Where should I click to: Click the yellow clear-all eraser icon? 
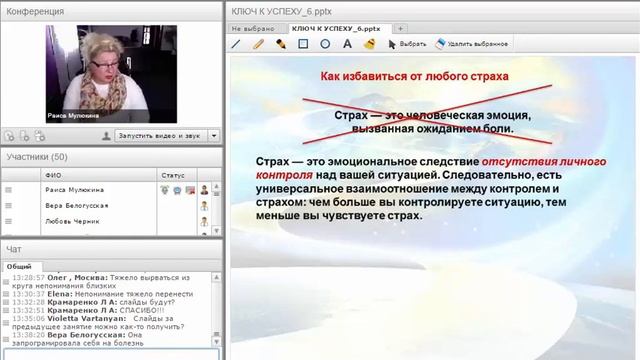tap(369, 44)
